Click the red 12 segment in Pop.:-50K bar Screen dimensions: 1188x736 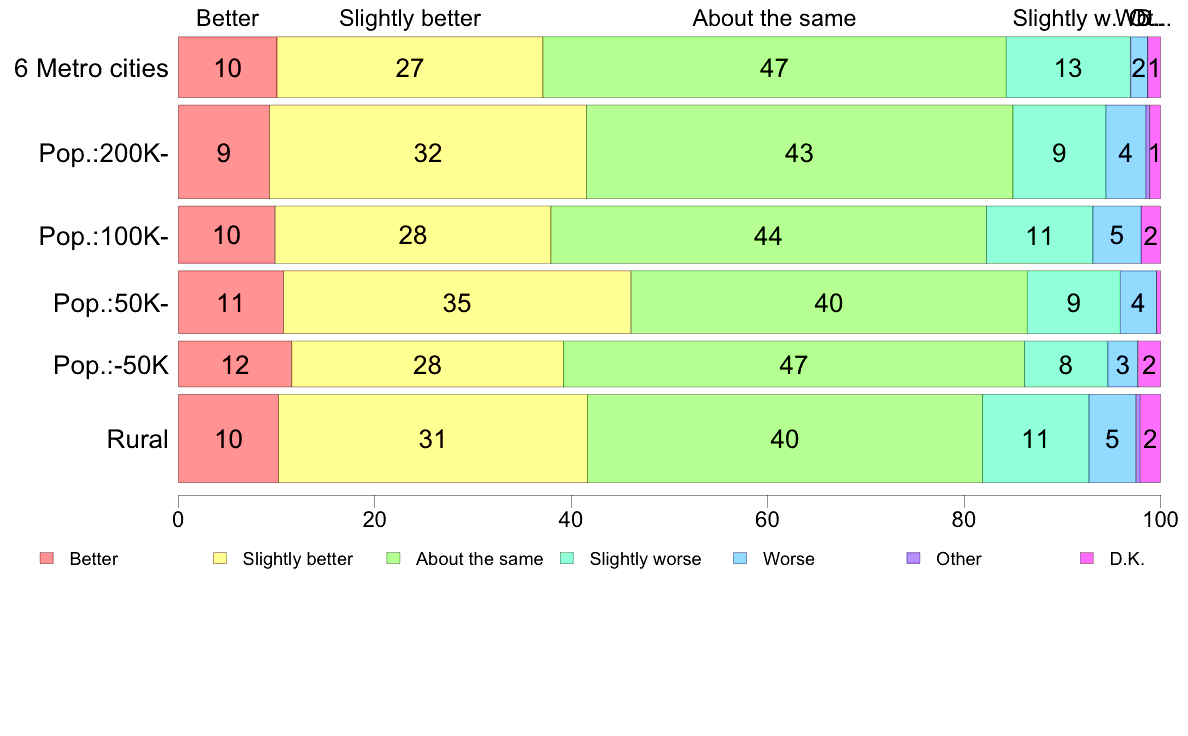pos(235,365)
